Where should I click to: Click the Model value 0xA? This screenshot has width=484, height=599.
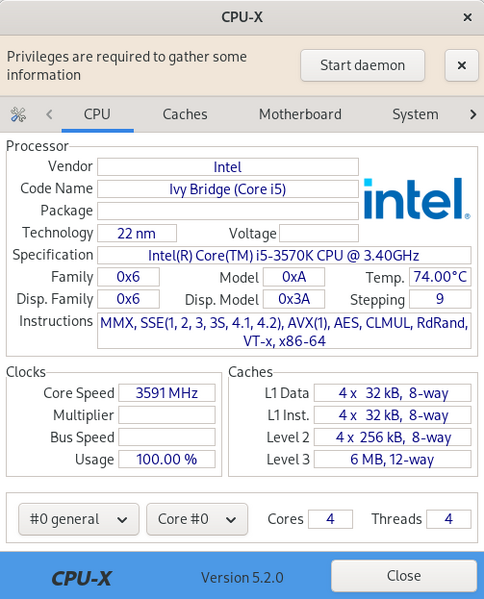click(x=294, y=277)
